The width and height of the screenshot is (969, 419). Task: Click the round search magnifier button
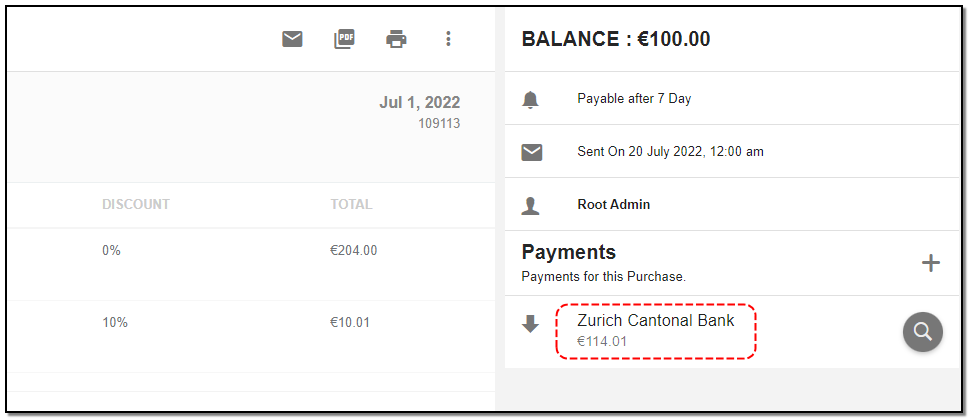click(x=922, y=332)
